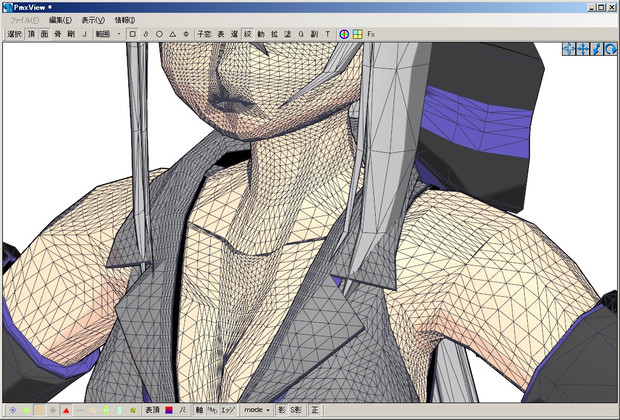Toggle the 影 shadow display button
The width and height of the screenshot is (620, 420).
[x=282, y=410]
